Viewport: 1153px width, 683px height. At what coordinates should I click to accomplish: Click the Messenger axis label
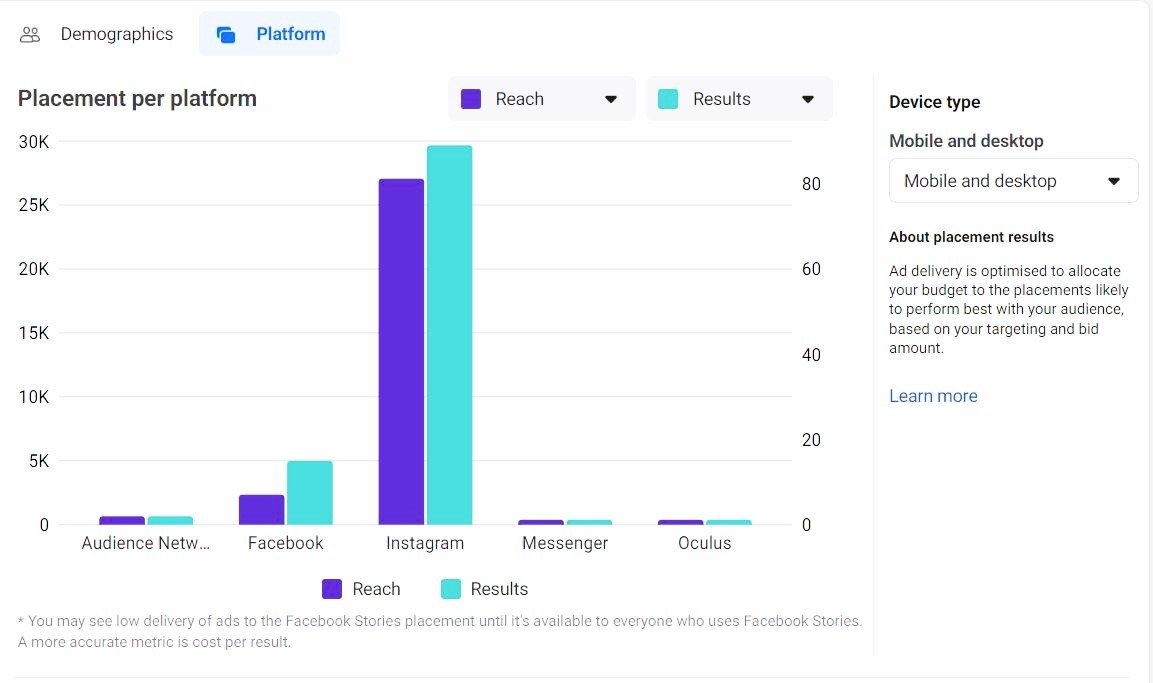pyautogui.click(x=565, y=543)
